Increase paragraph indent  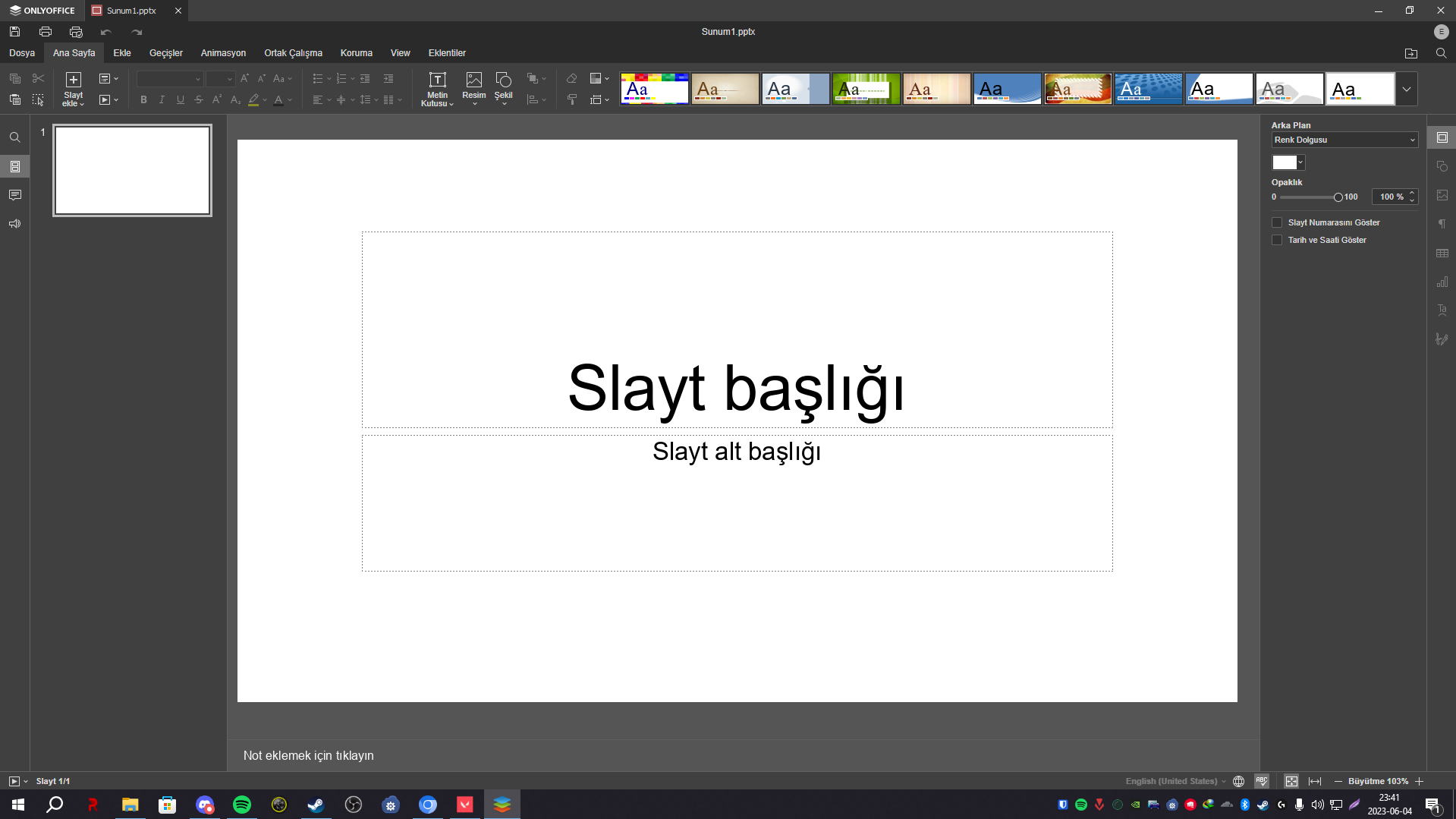(388, 78)
